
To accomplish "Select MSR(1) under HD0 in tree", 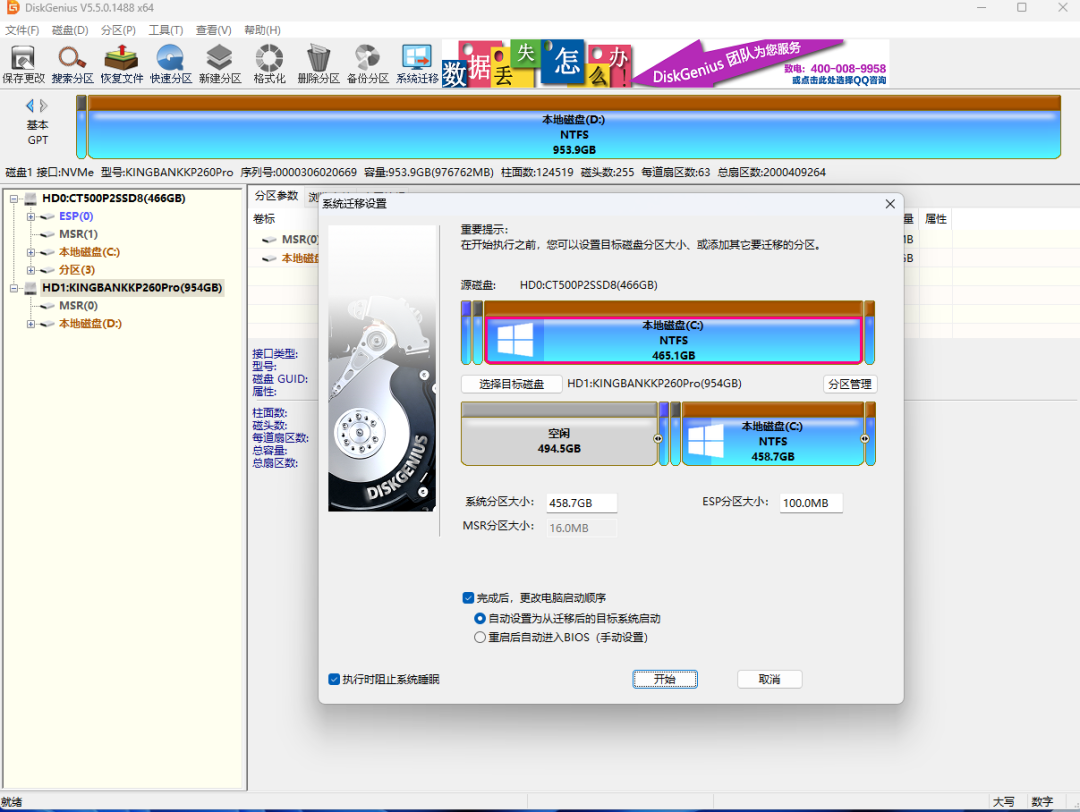I will 78,234.
